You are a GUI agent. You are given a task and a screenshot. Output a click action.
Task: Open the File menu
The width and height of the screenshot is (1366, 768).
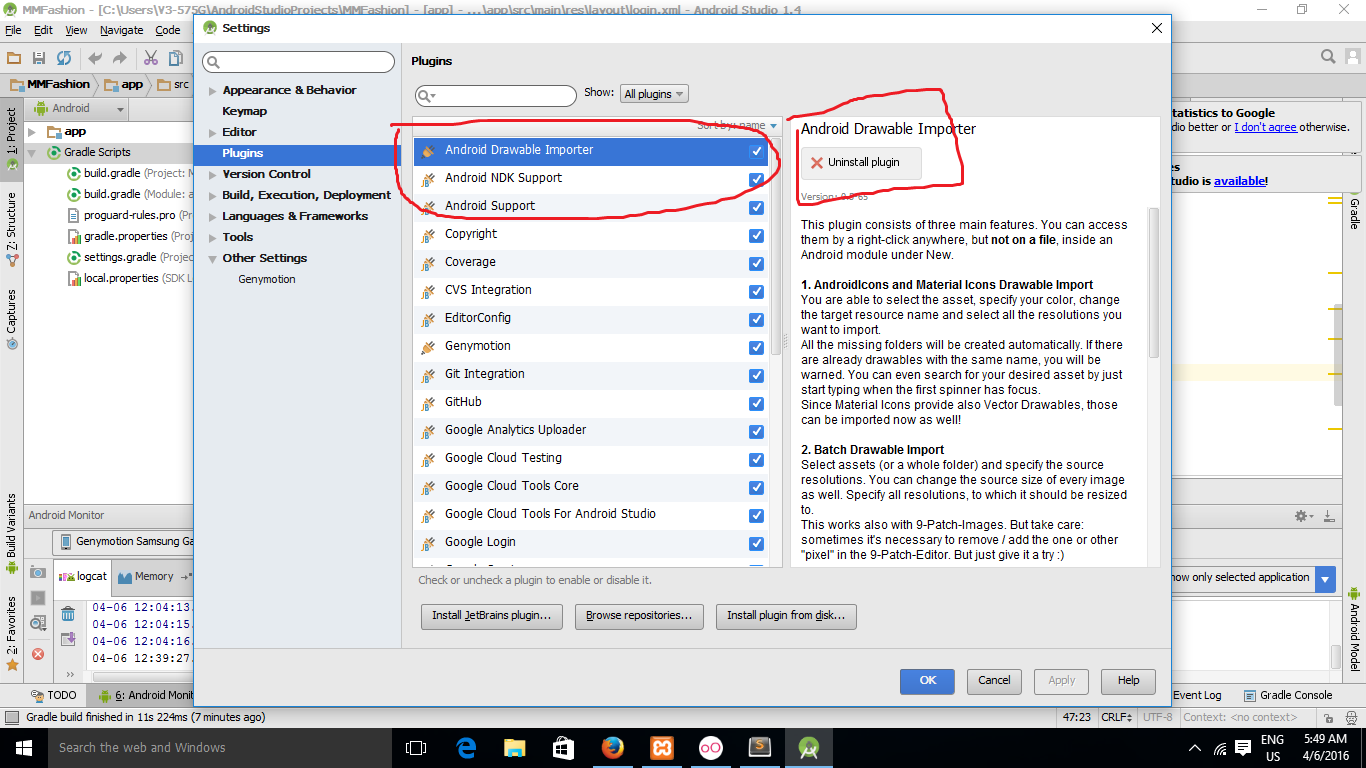click(13, 30)
